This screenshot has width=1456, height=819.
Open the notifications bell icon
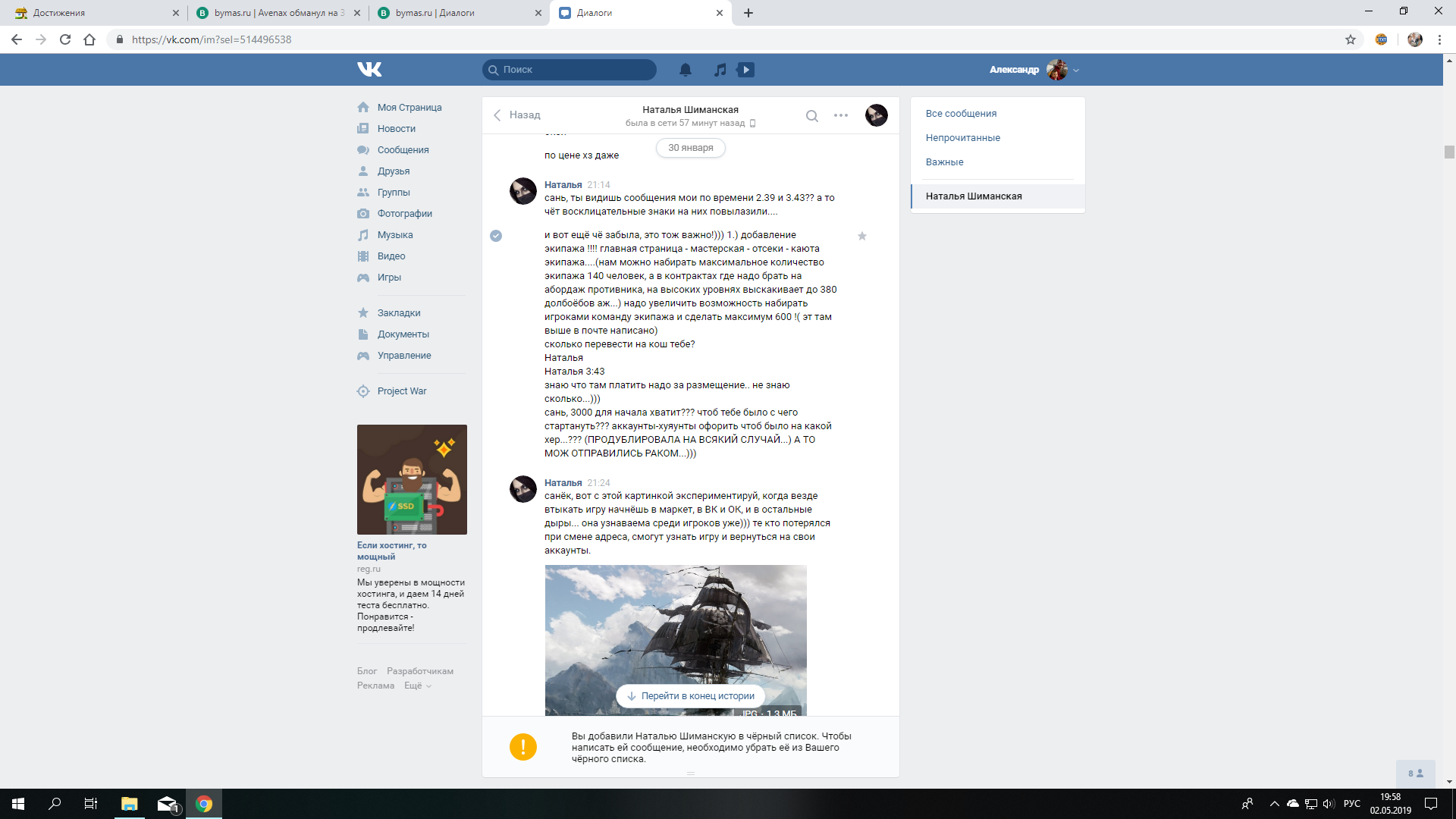click(685, 70)
